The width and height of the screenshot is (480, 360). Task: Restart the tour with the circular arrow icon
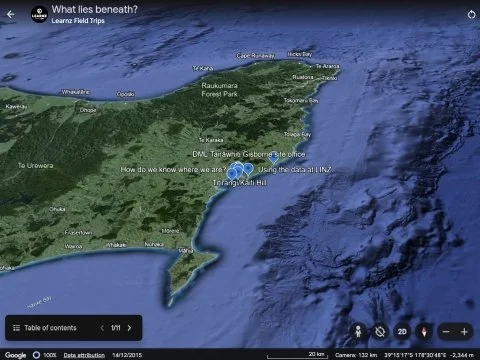click(471, 15)
